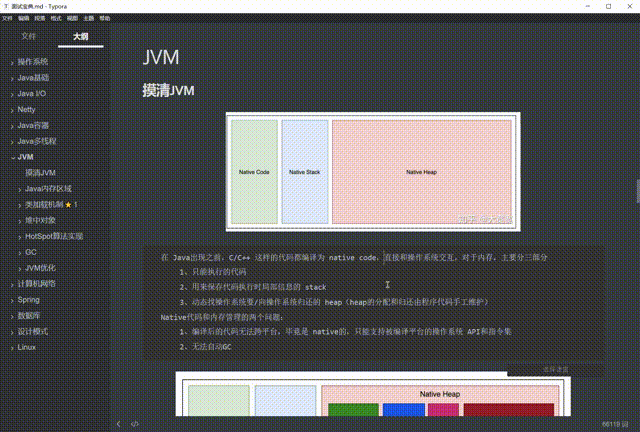Click the vertical scrollbar thumb at right edge
640x432 pixels.
point(638,191)
